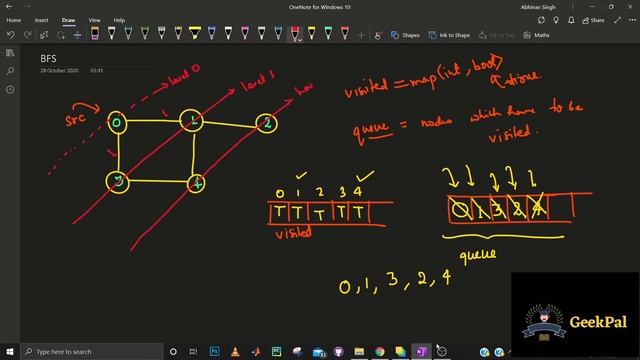Open the Help tab
The width and height of the screenshot is (640, 360).
[x=119, y=20]
